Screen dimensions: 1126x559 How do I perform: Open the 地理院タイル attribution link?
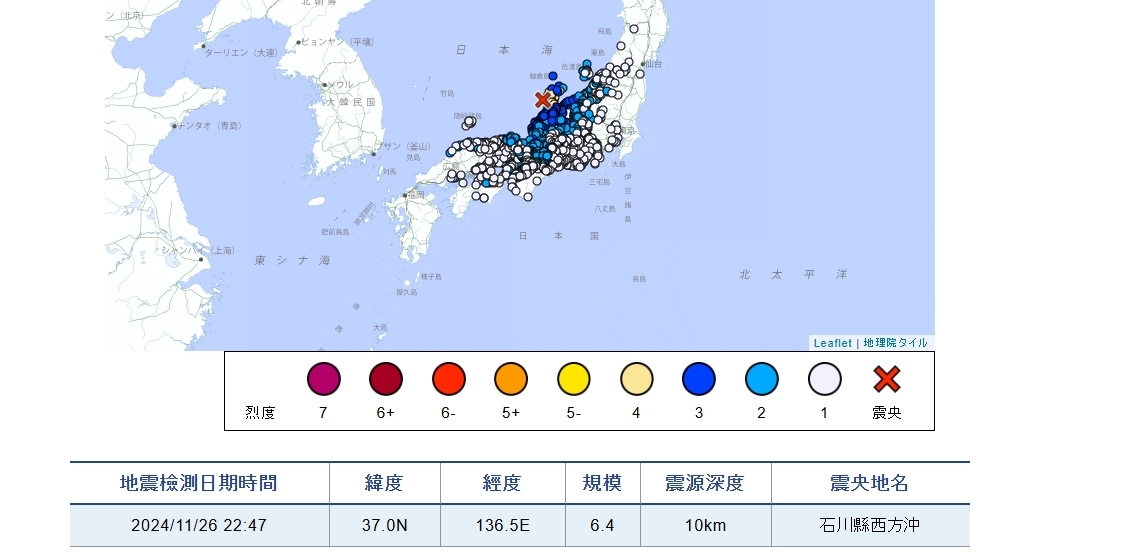(895, 343)
